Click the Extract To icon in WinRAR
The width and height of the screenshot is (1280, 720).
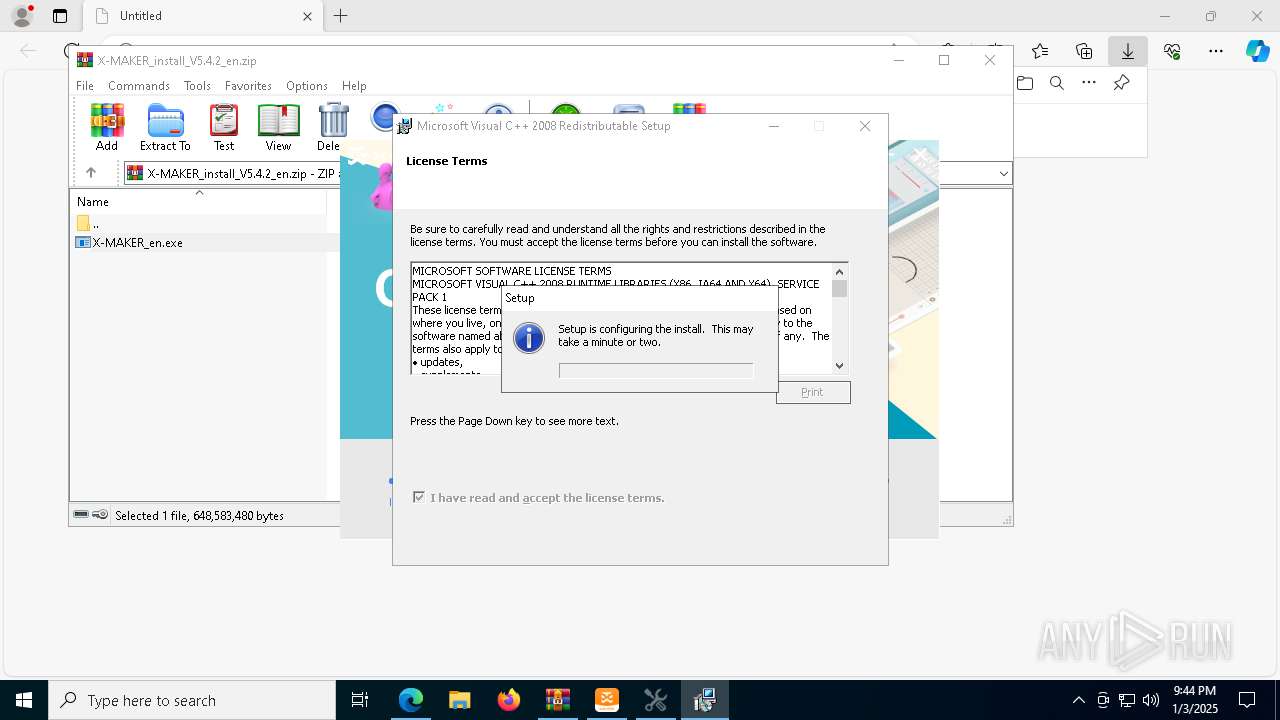pyautogui.click(x=165, y=127)
